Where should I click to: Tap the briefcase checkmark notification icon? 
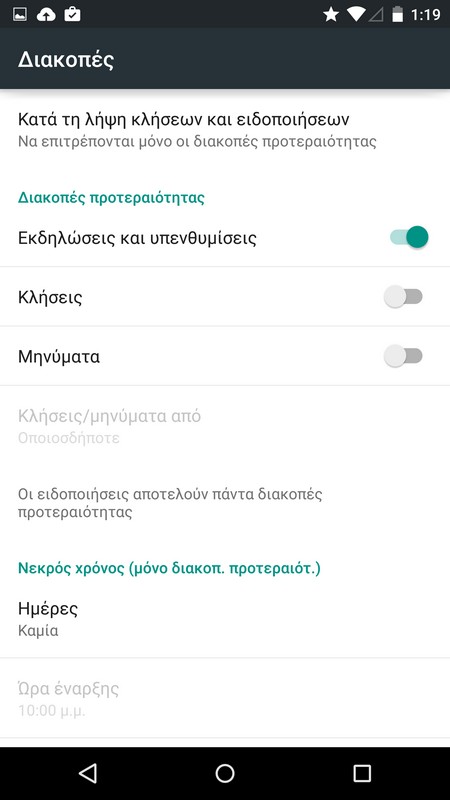click(x=72, y=14)
